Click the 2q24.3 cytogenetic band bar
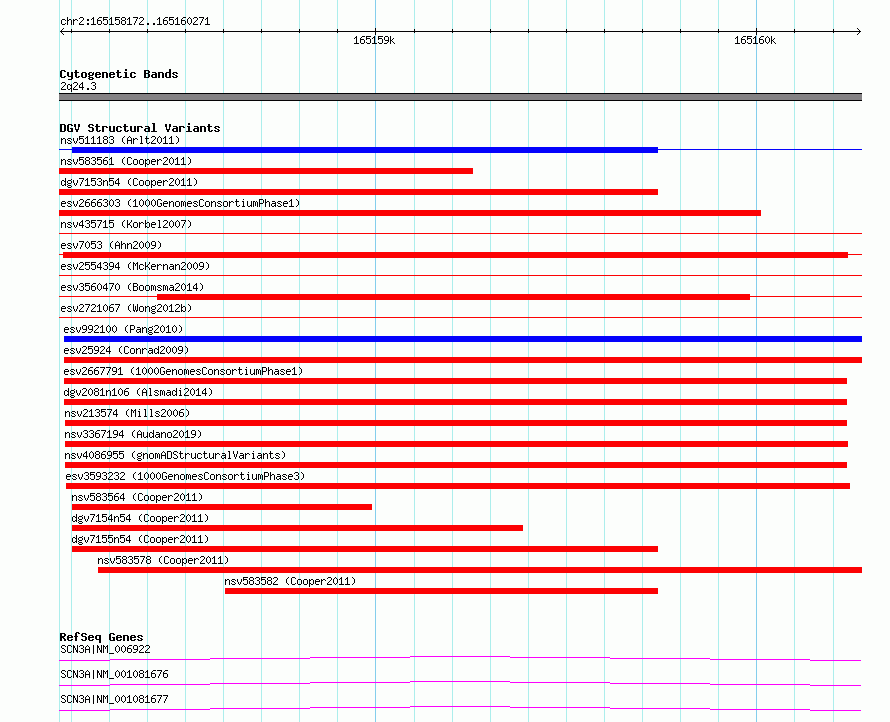890x722 pixels. tap(460, 97)
